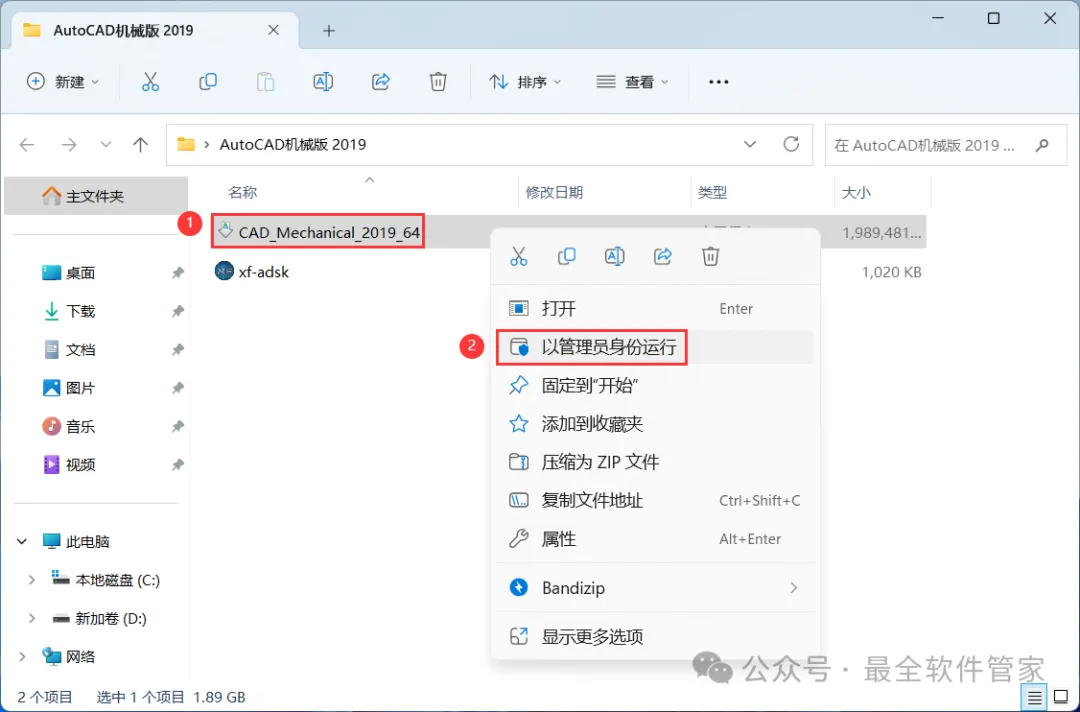Click the Rename icon in the Explorer toolbar
The image size is (1080, 712).
[323, 82]
